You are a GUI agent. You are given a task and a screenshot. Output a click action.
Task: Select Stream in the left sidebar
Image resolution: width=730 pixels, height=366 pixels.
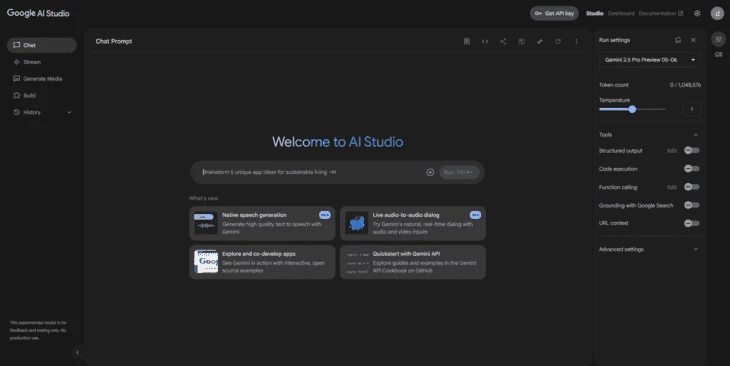[42, 62]
